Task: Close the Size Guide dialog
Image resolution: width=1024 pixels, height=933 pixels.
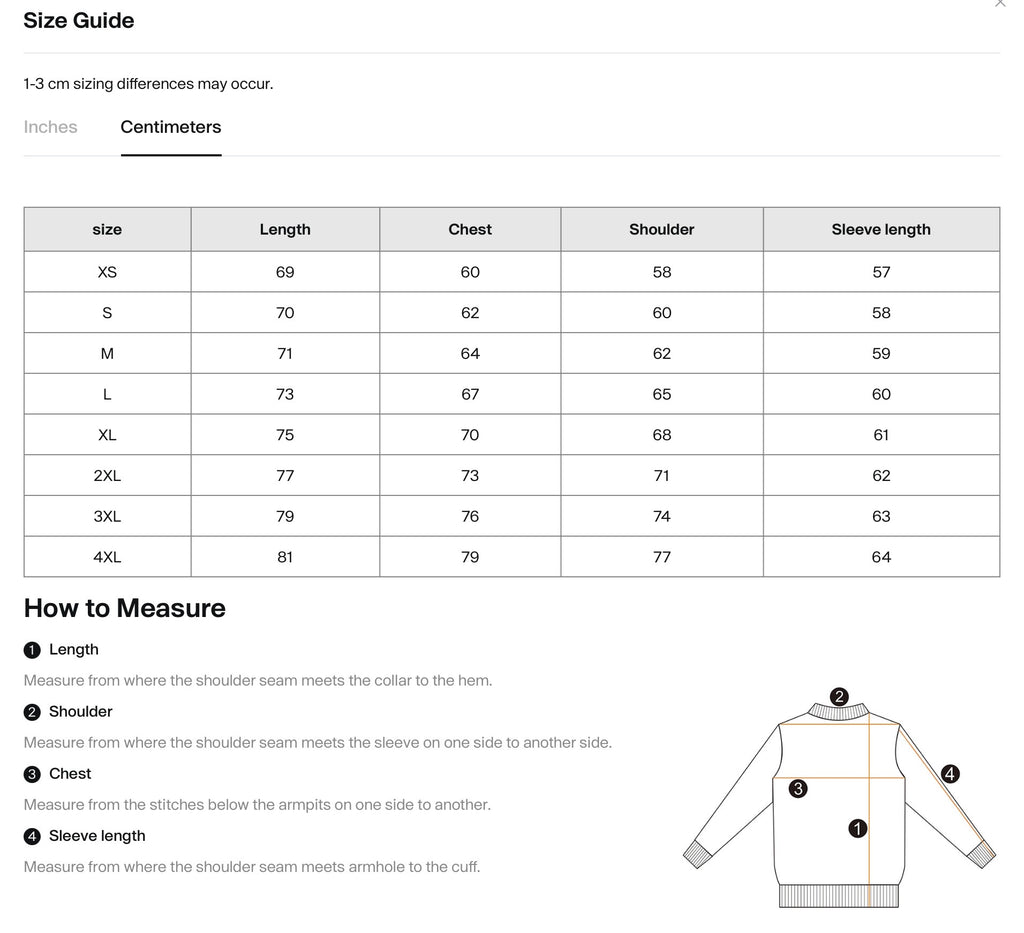Action: 1000,3
